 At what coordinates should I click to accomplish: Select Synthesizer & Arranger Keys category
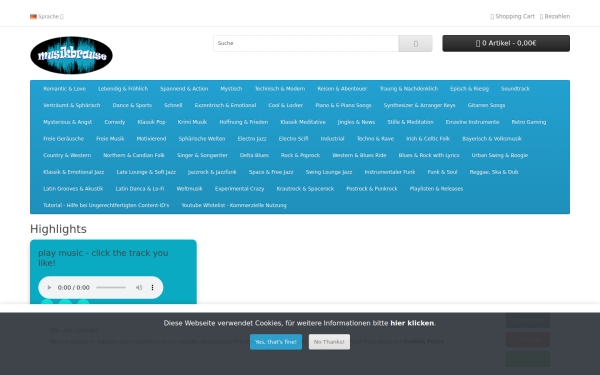[419, 105]
